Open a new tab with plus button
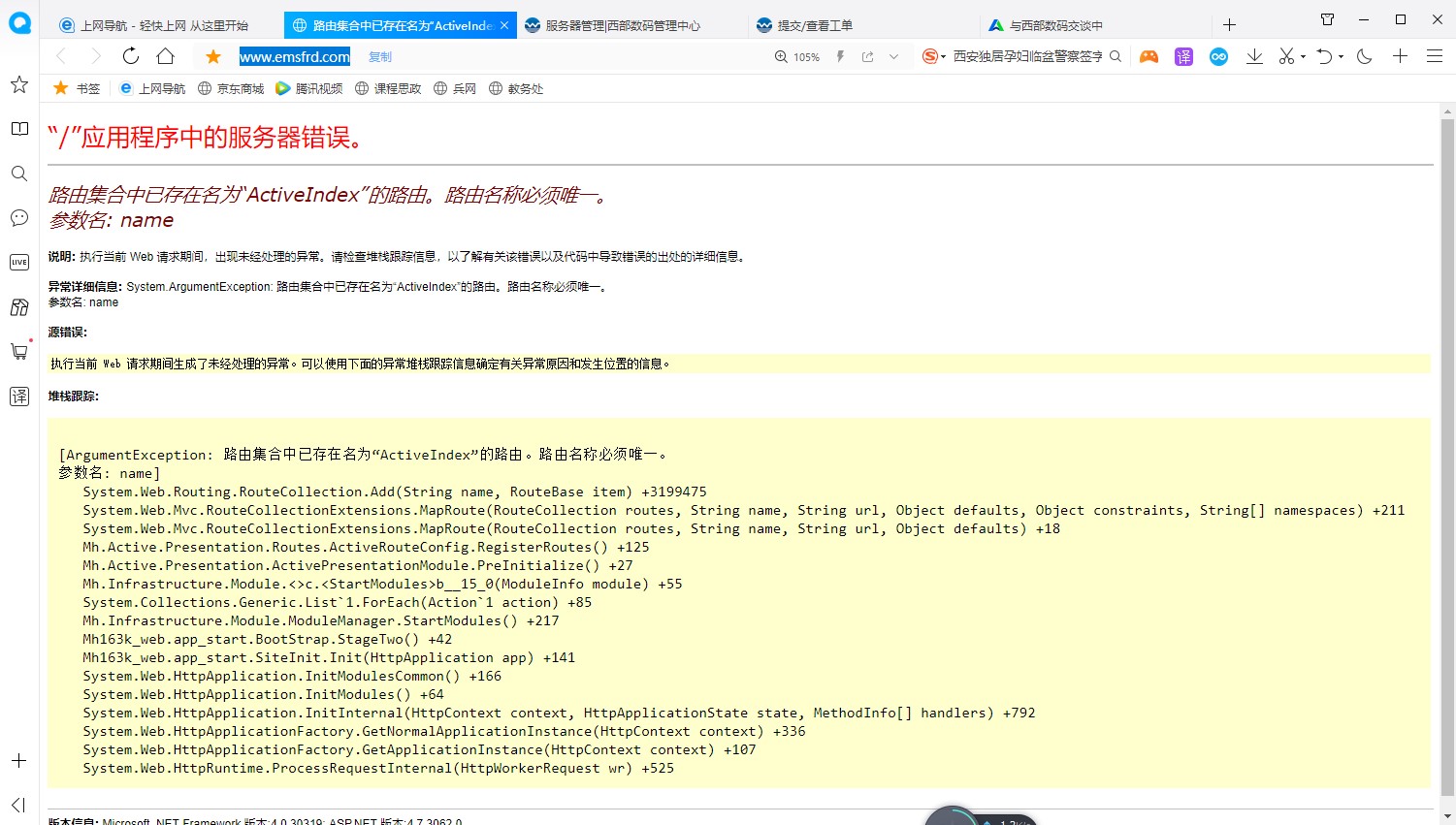This screenshot has height=825, width=1456. pos(1229,25)
